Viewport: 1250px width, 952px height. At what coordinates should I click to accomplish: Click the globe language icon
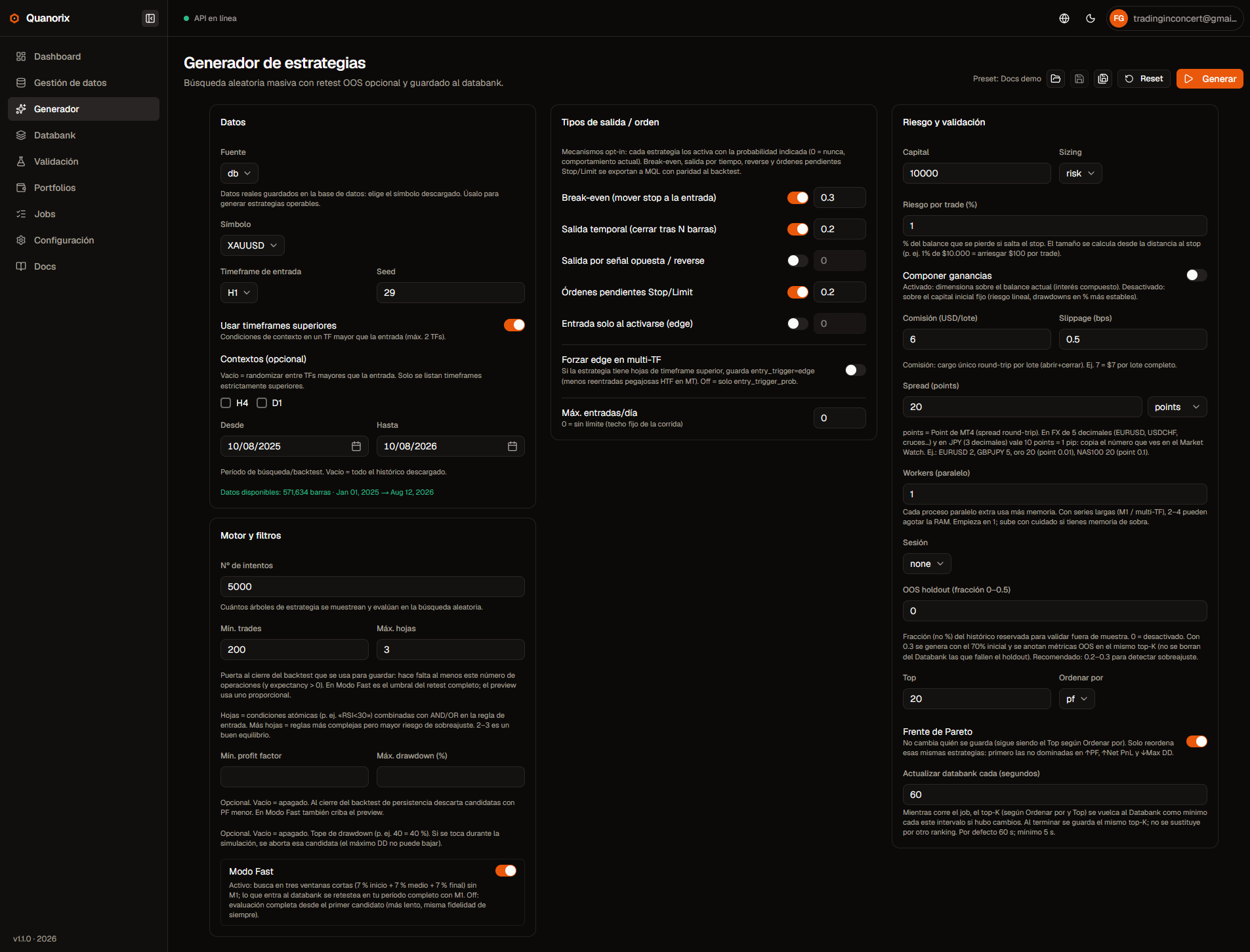(1064, 18)
